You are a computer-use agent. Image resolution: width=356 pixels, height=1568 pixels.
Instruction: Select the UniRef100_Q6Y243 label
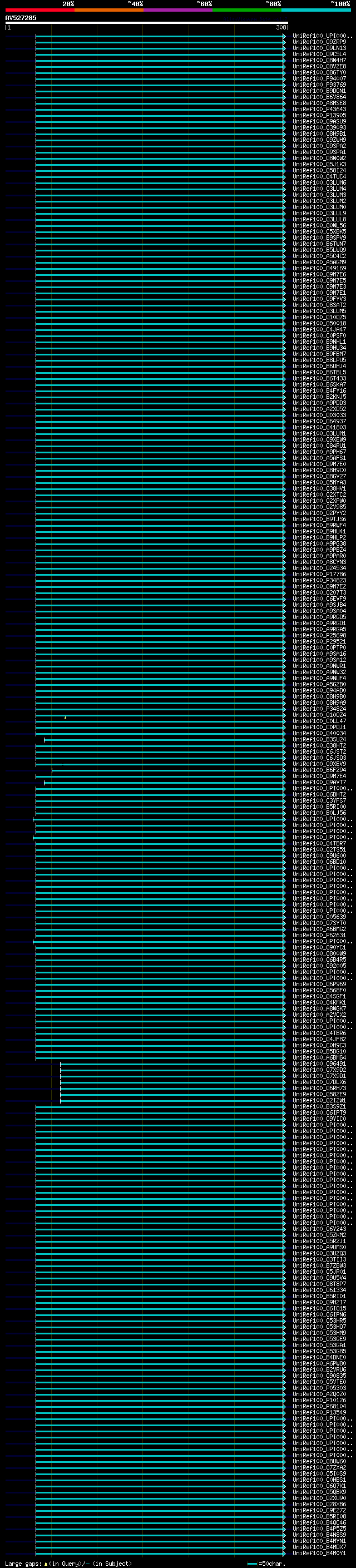[319, 1229]
